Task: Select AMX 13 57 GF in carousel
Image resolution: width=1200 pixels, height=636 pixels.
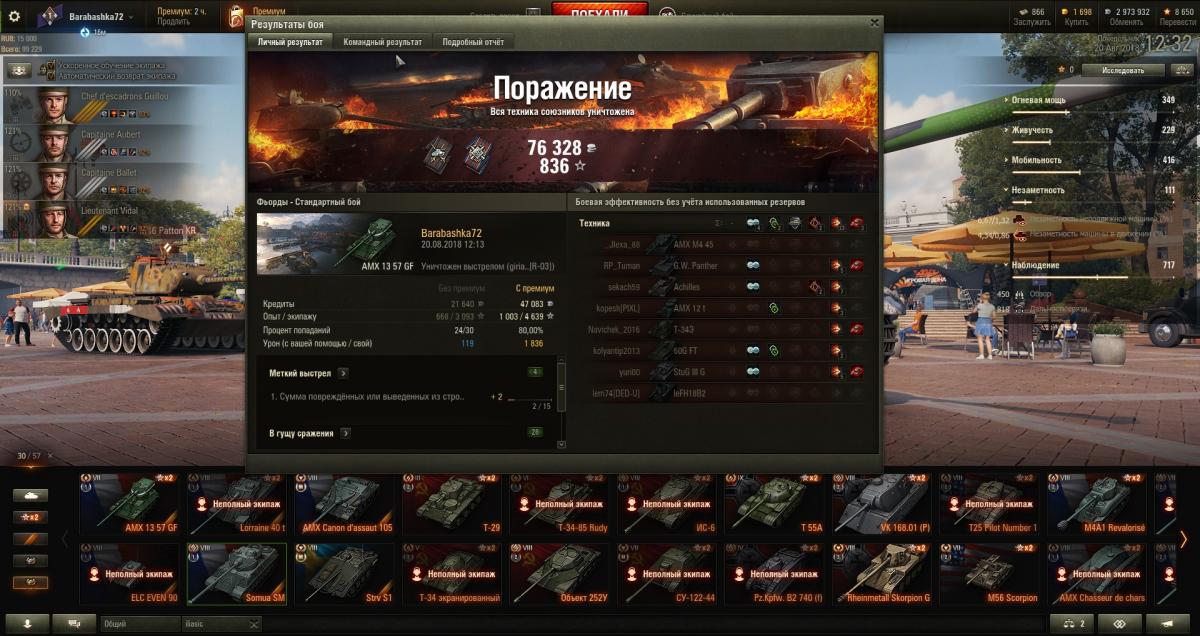Action: 130,505
